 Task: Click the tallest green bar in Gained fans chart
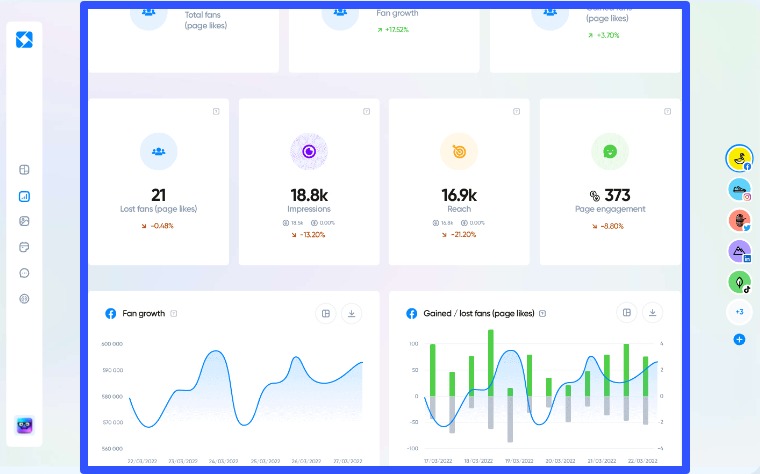coord(490,361)
